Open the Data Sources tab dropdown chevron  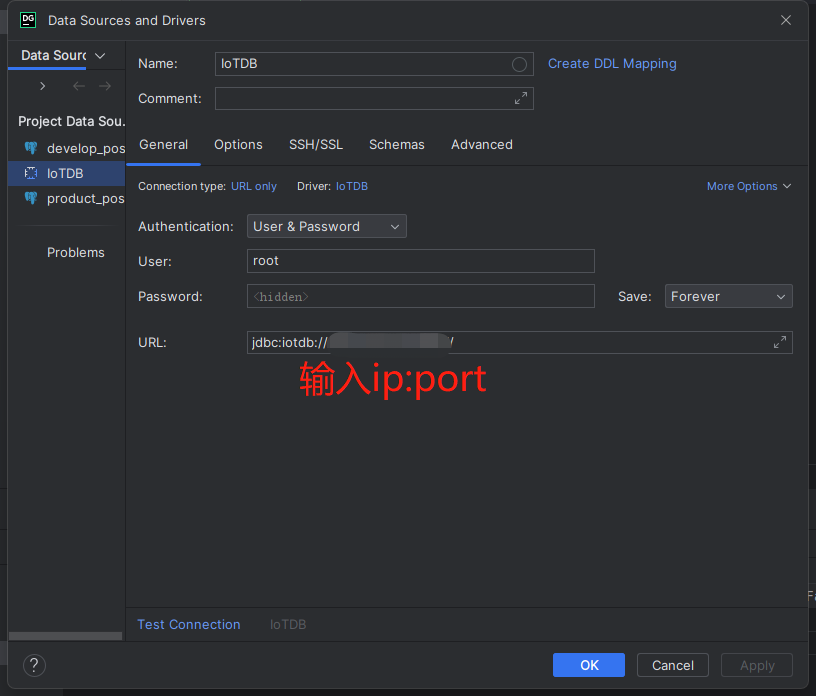click(100, 56)
